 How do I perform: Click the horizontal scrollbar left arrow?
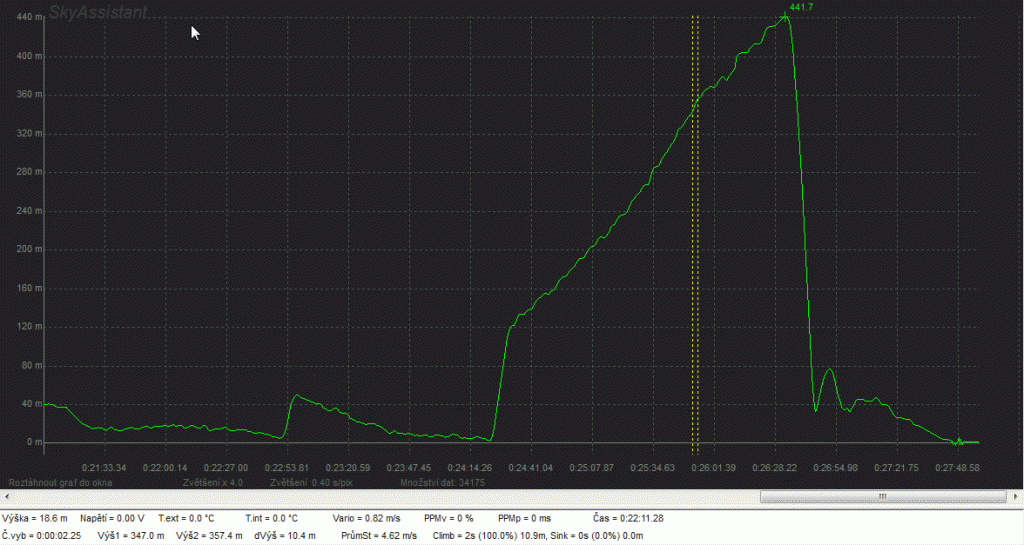7,497
